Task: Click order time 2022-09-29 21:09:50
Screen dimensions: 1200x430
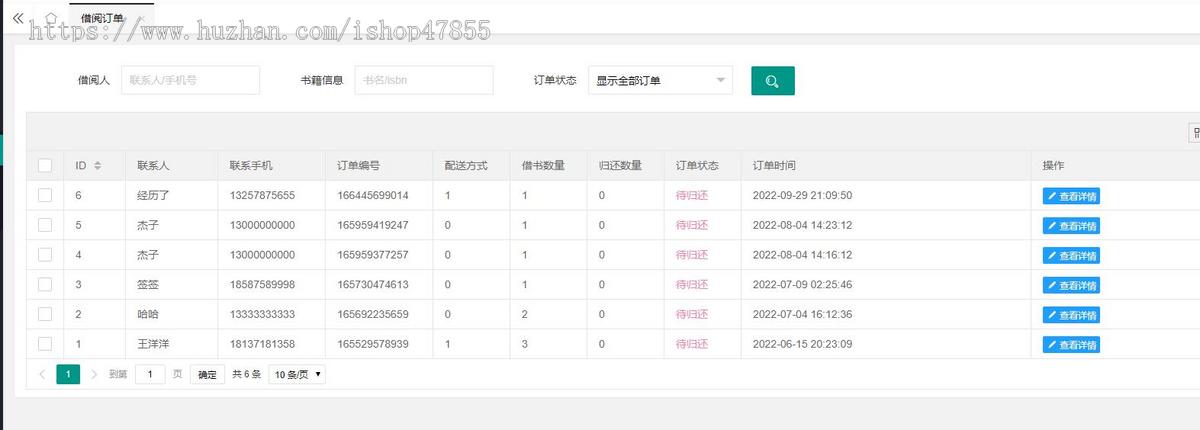Action: click(x=802, y=195)
